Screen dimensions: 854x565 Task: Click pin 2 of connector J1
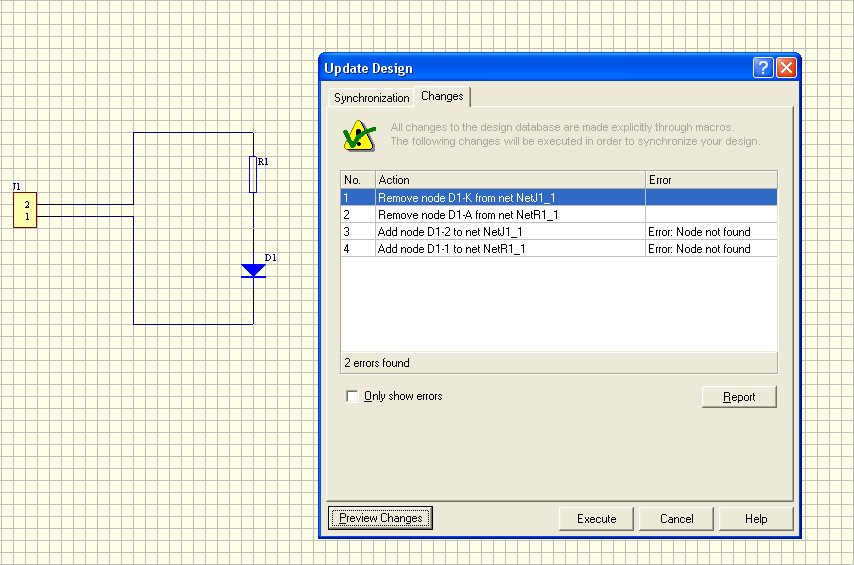pos(27,204)
